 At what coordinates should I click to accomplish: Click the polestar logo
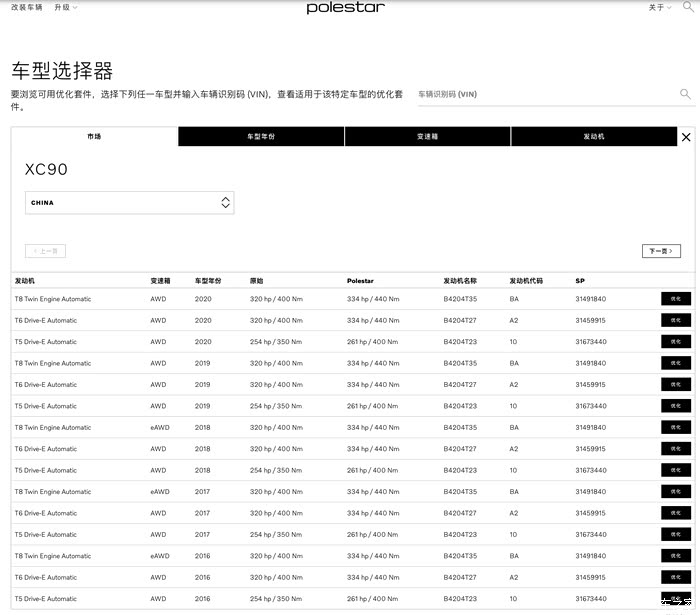click(346, 8)
